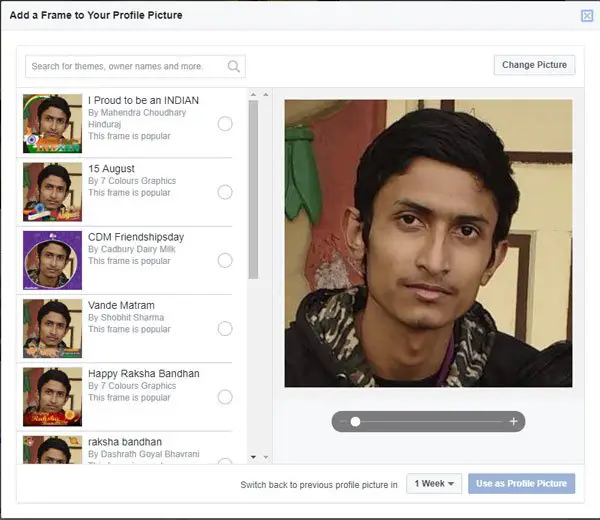
Task: Click the raksha bandhan frame thumbnail
Action: point(52,450)
